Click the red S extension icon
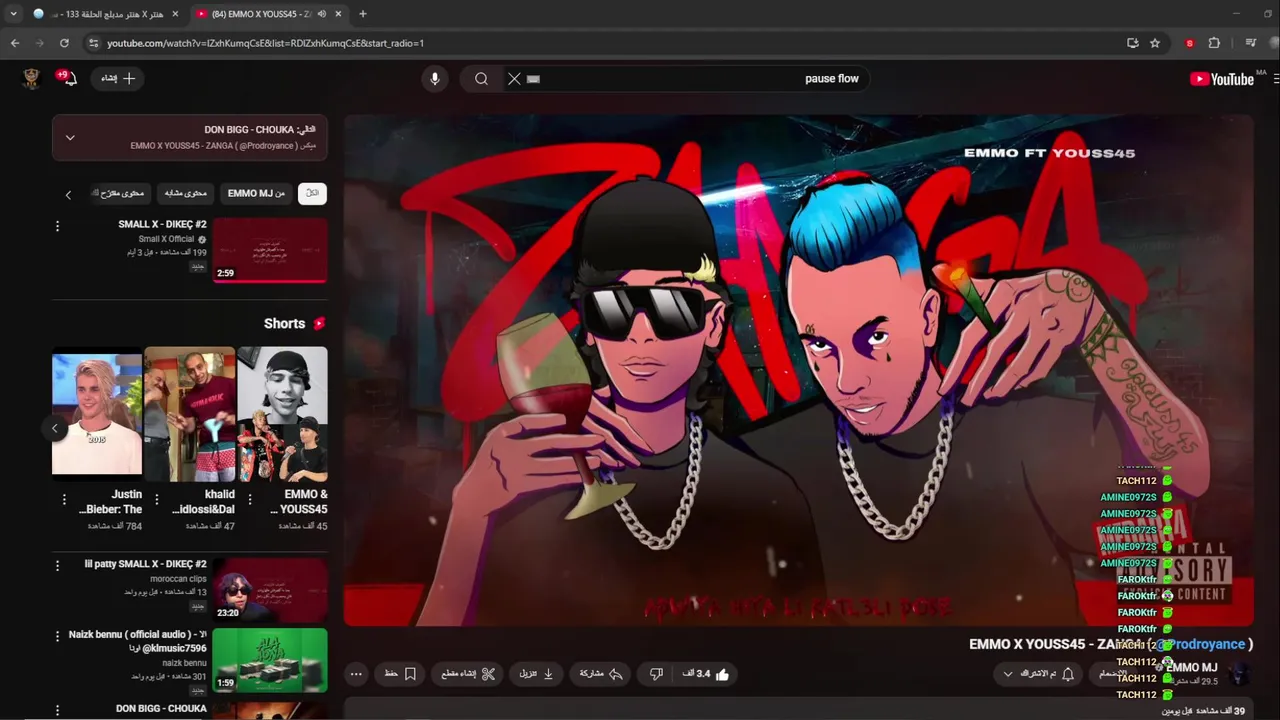The width and height of the screenshot is (1280, 720). point(1189,43)
